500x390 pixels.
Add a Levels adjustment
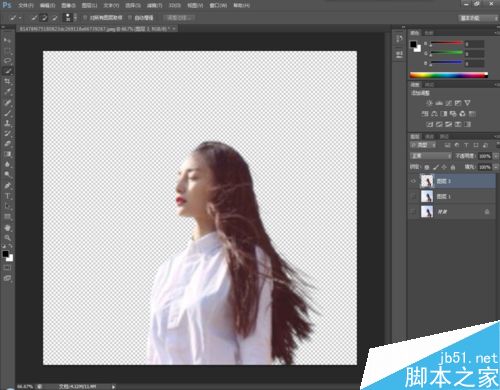pyautogui.click(x=439, y=103)
